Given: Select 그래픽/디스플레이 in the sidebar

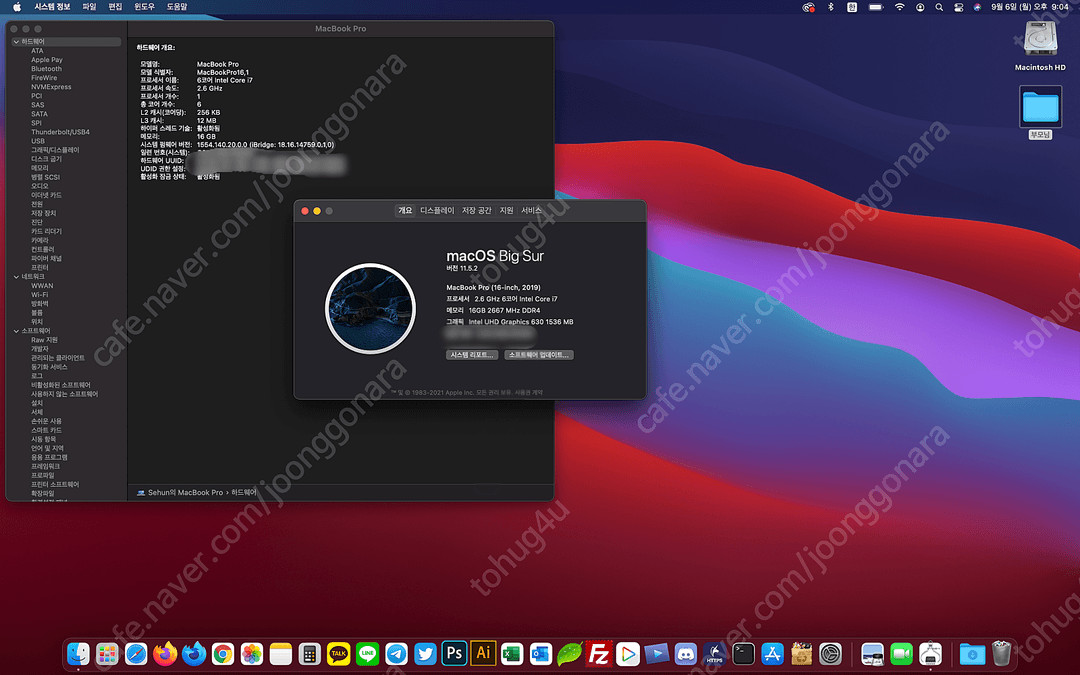Looking at the screenshot, I should [55, 150].
